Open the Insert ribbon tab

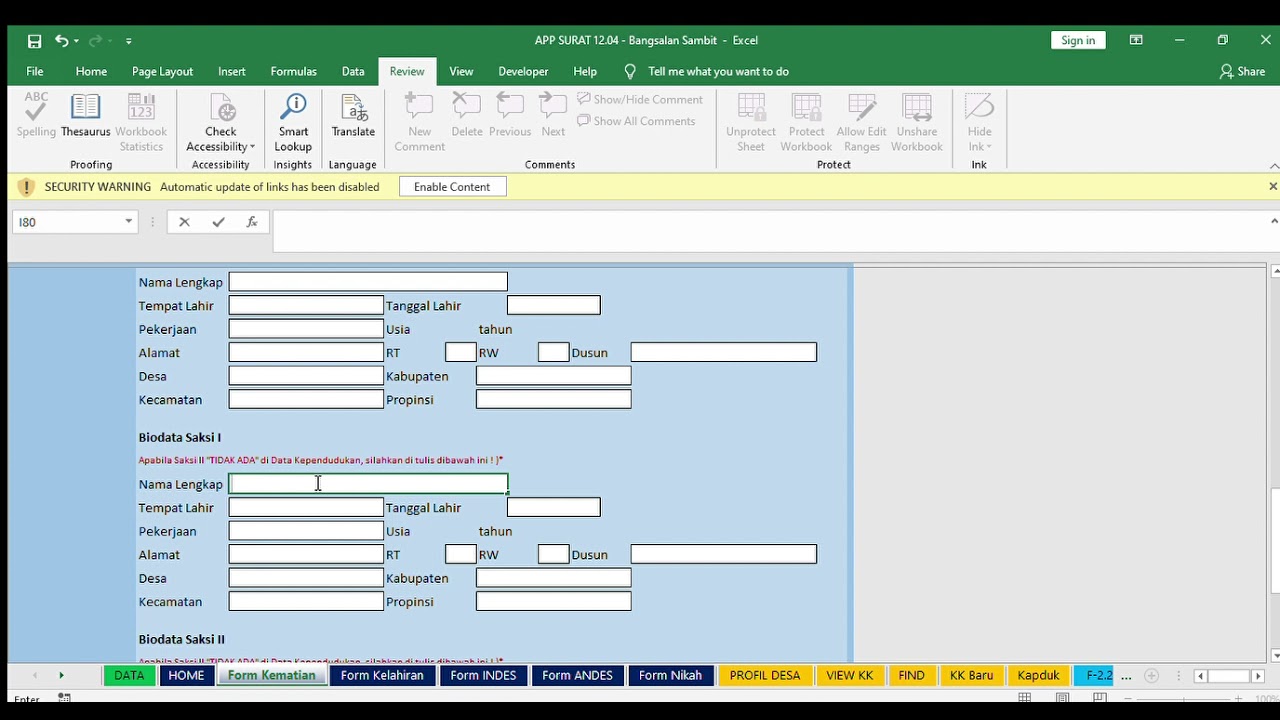232,71
